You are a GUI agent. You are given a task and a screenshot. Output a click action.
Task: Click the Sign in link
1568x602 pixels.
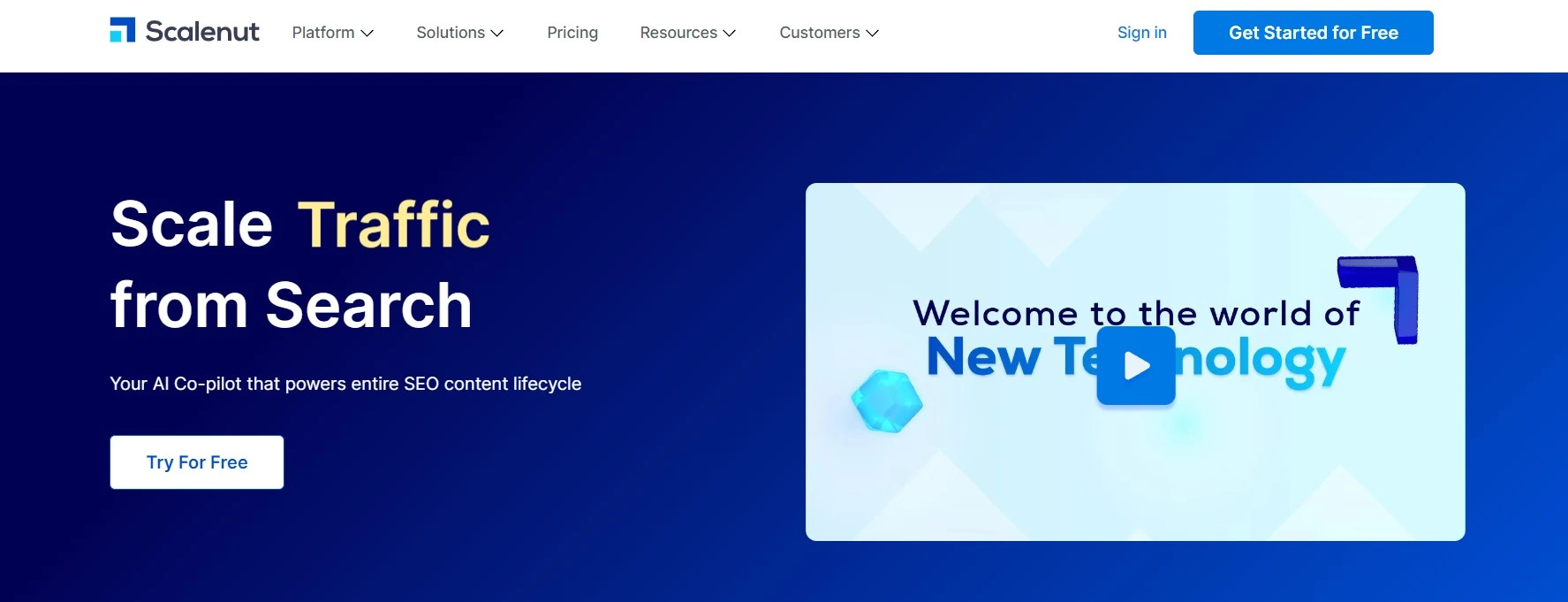pos(1141,33)
